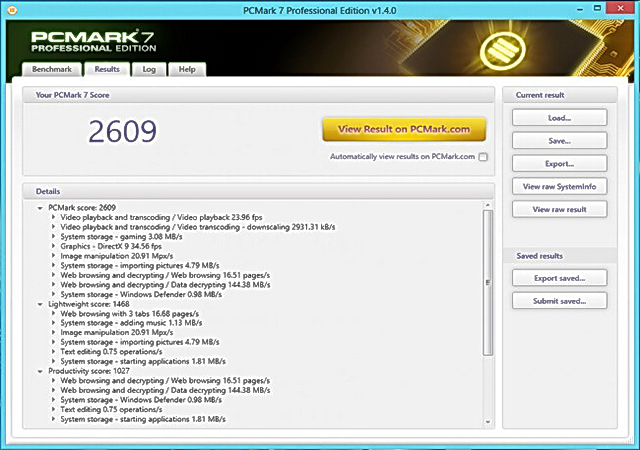This screenshot has width=640, height=450.
Task: Select starting applications 1.81 MB/s under Productivity
Action: [143, 419]
